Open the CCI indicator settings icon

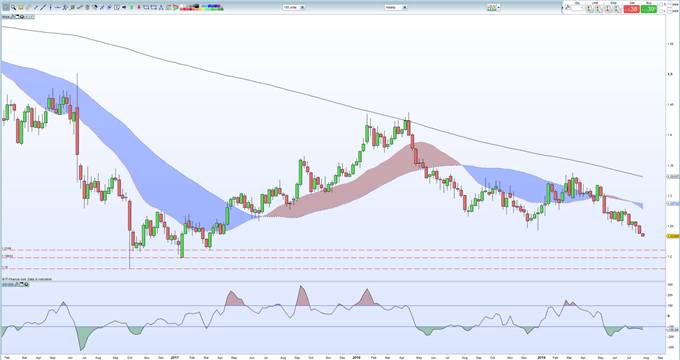(x=16, y=284)
